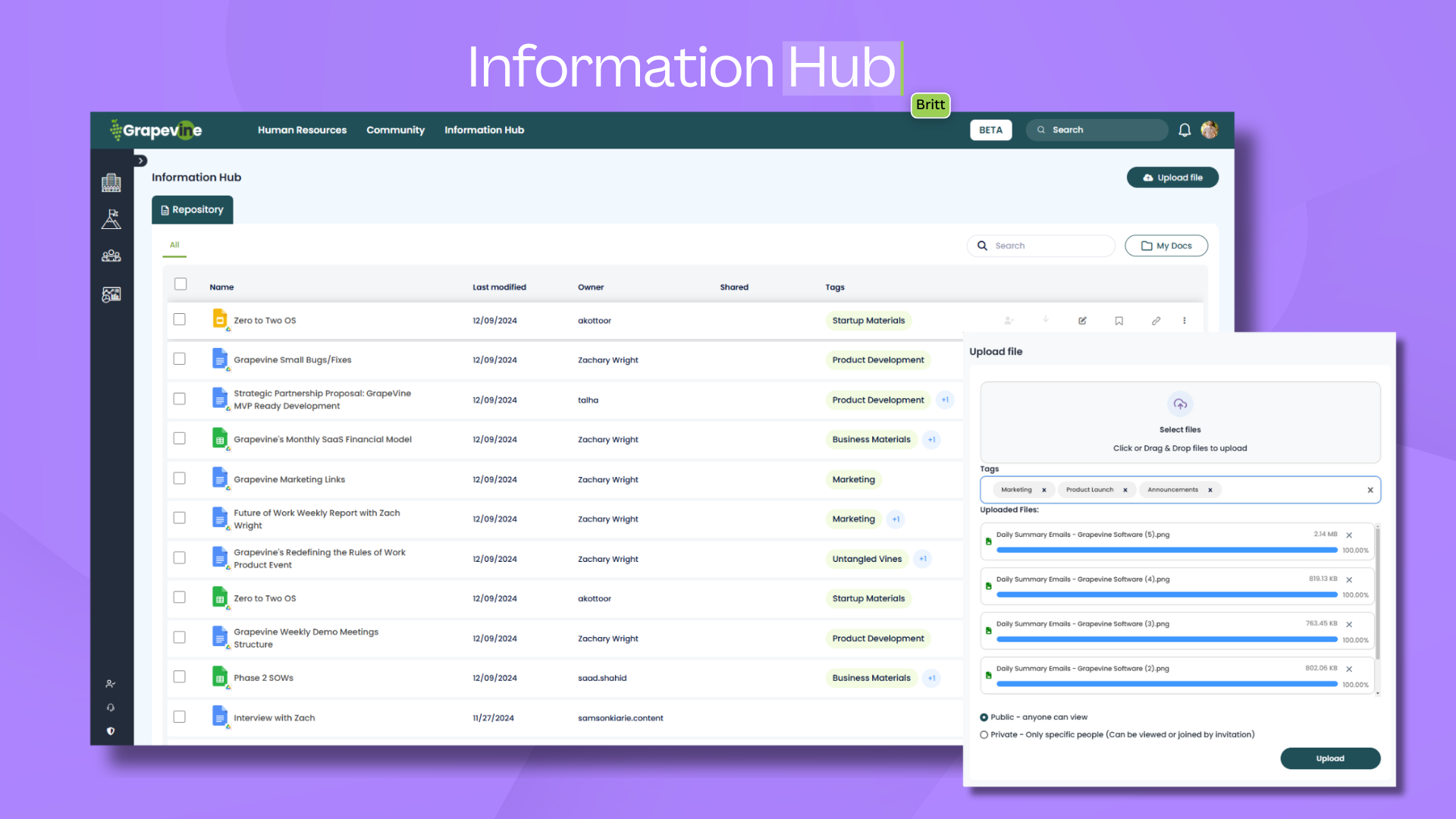Expand +1 tags on Strategic Partnership Proposal row

pos(945,400)
